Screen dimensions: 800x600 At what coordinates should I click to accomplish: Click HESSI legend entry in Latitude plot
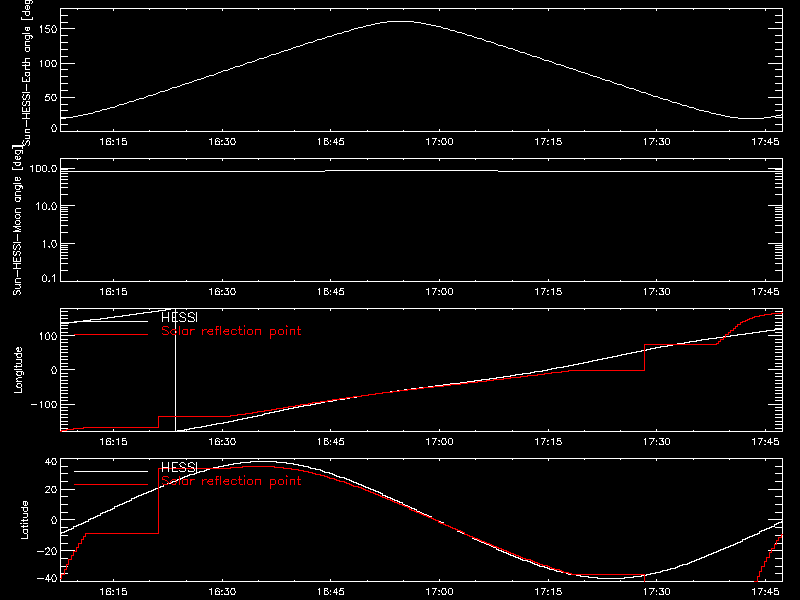[179, 467]
